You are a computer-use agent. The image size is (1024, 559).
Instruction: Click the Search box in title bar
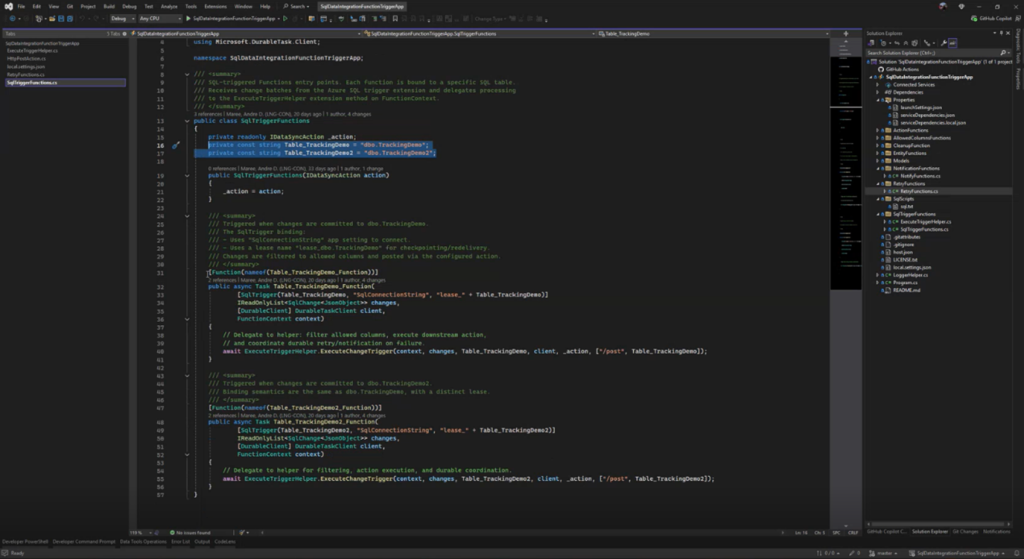[x=296, y=7]
